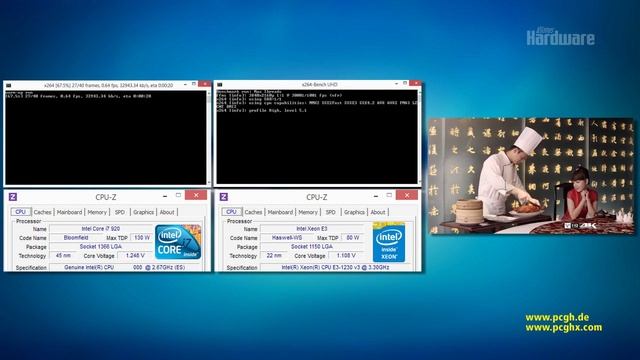Minimize the right CPU-Z window
This screenshot has width=640, height=360.
pyautogui.click(x=376, y=196)
